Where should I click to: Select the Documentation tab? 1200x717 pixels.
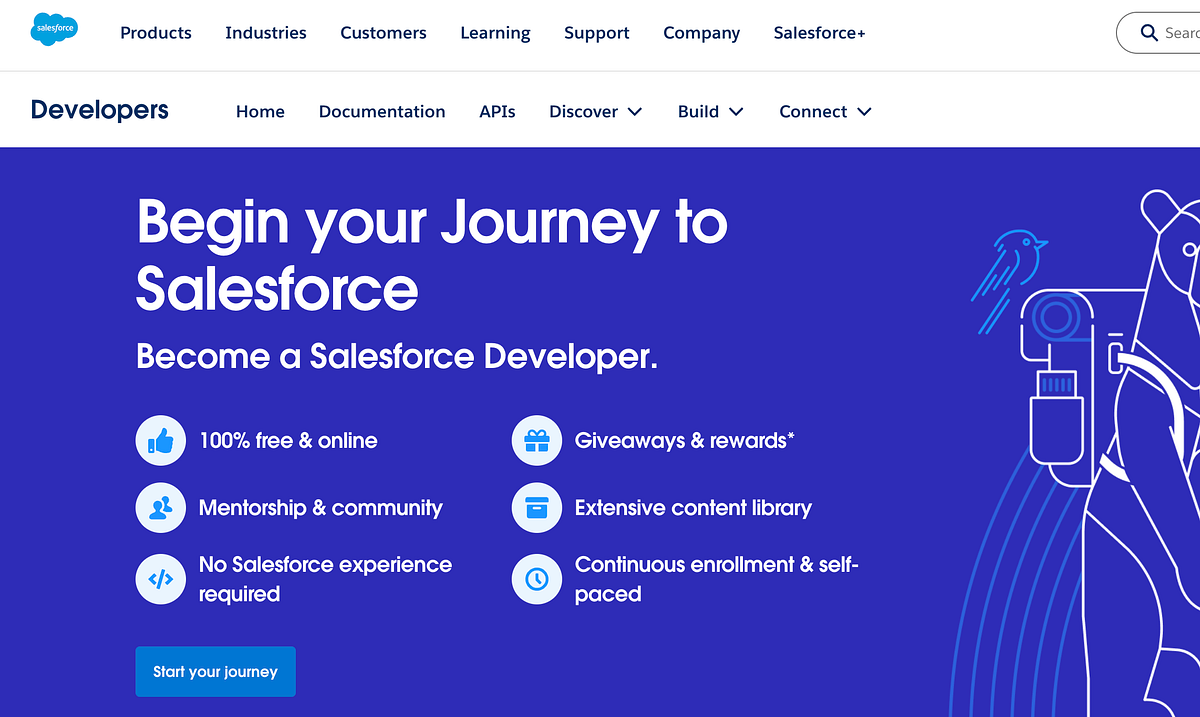pos(382,111)
